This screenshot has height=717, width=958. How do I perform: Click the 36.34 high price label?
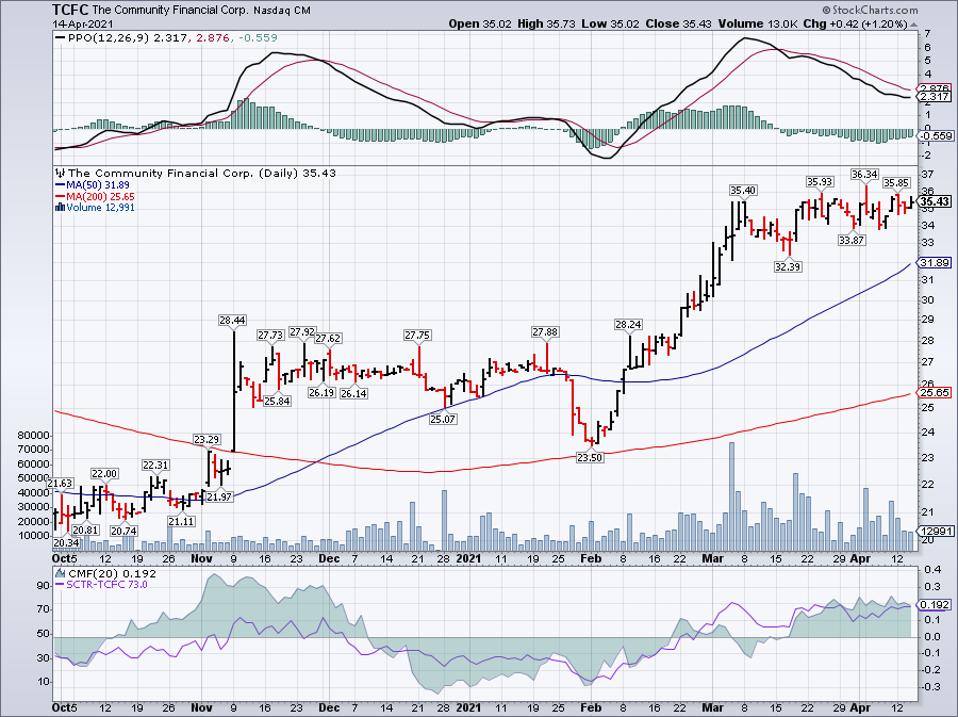[865, 174]
